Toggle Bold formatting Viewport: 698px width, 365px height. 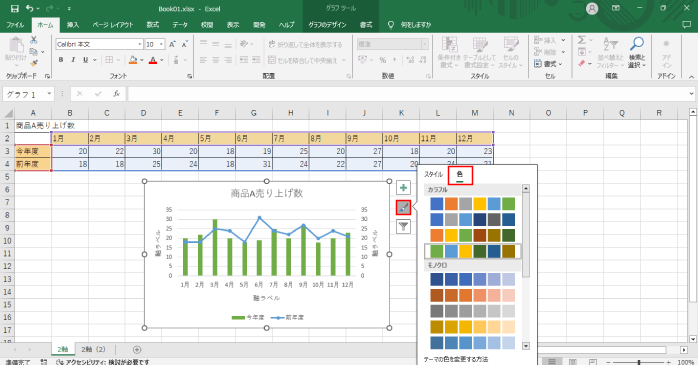pos(61,60)
